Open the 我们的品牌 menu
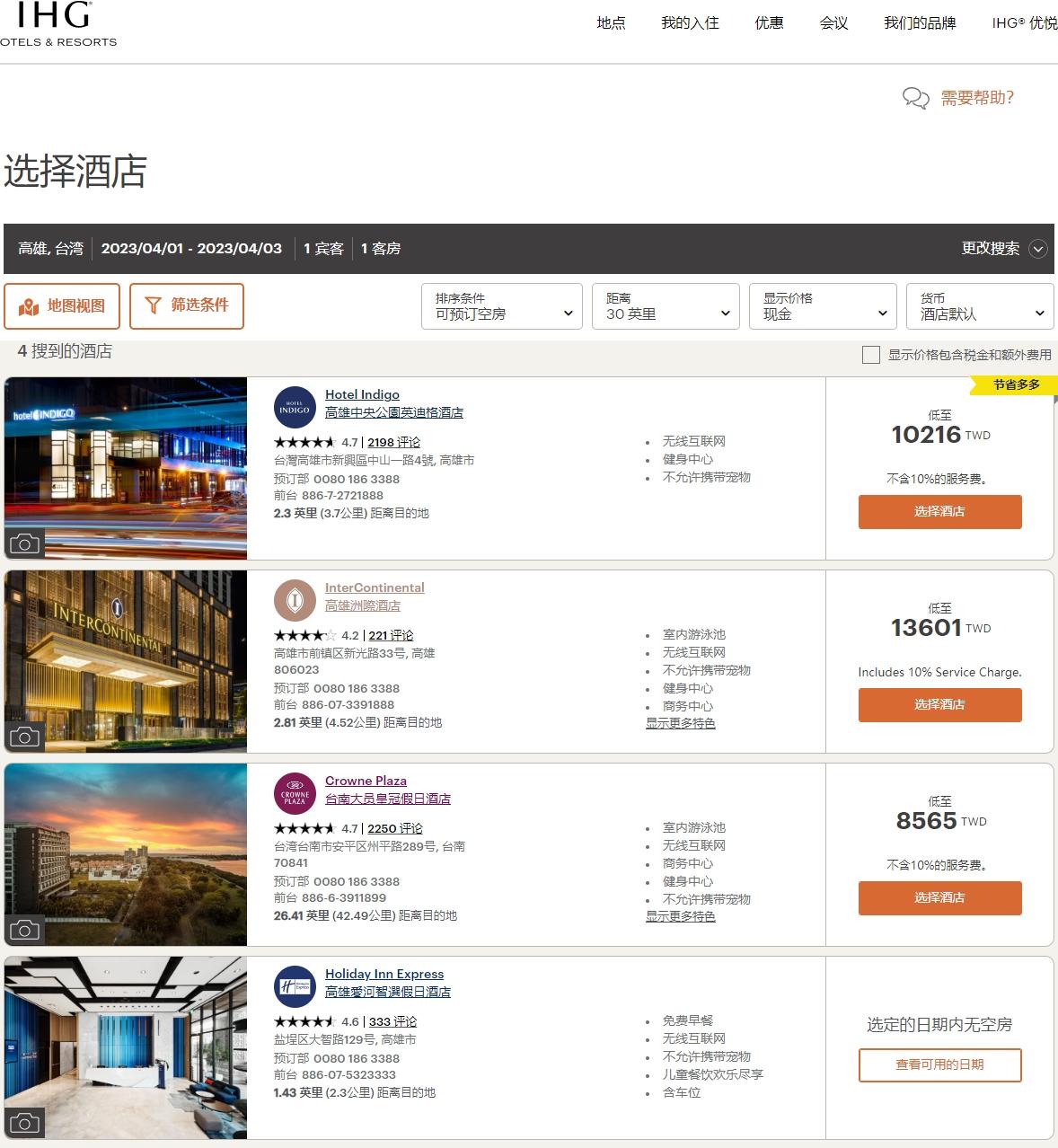 (920, 23)
